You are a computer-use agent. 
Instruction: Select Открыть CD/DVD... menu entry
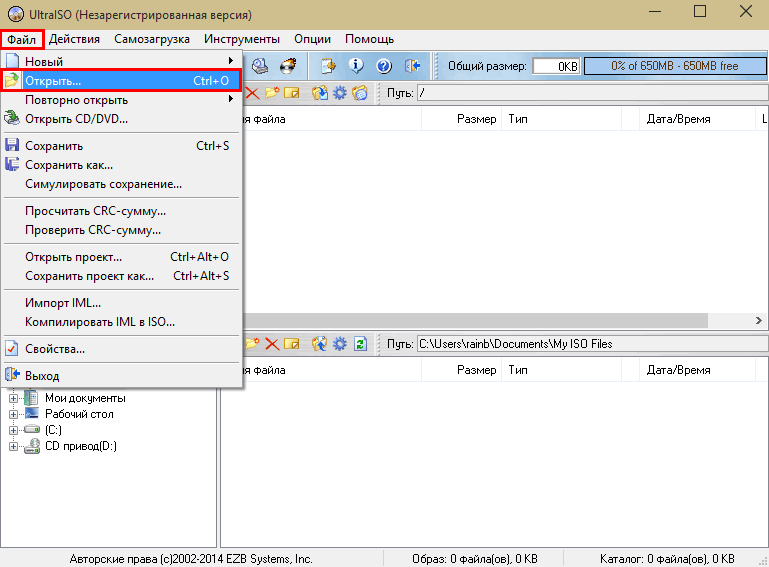121,119
